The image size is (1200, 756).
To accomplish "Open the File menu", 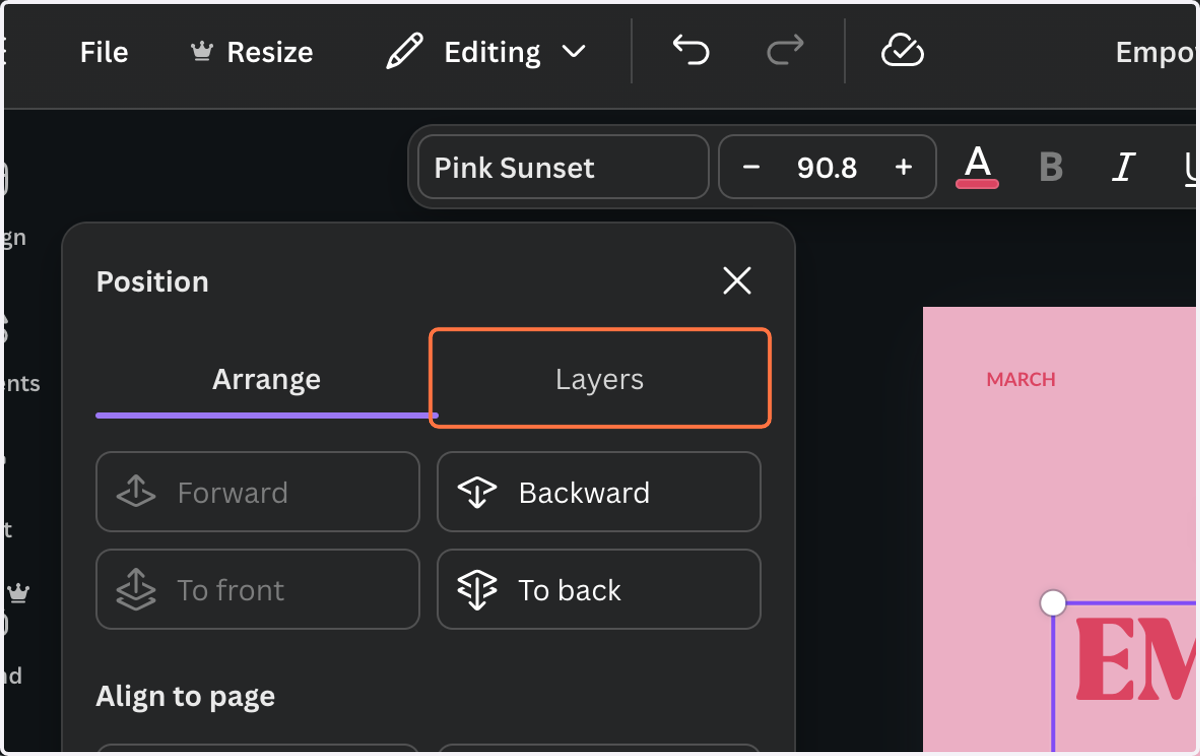I will point(104,52).
